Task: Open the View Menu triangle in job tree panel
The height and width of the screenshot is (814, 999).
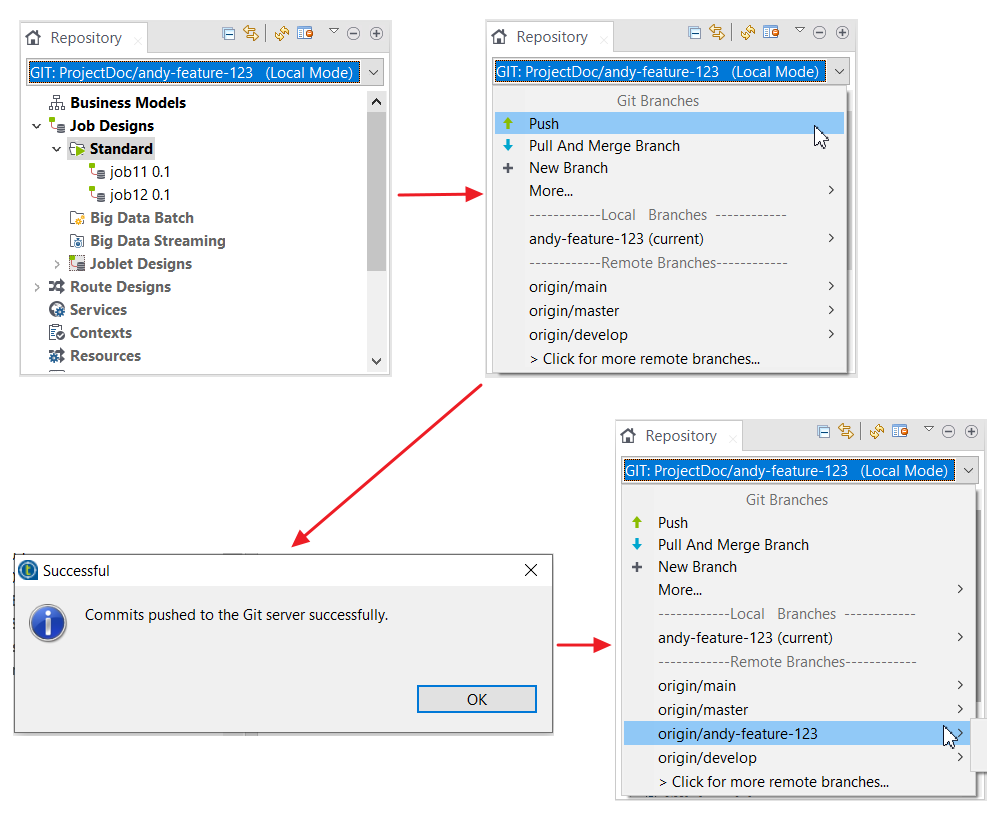Action: pyautogui.click(x=334, y=31)
